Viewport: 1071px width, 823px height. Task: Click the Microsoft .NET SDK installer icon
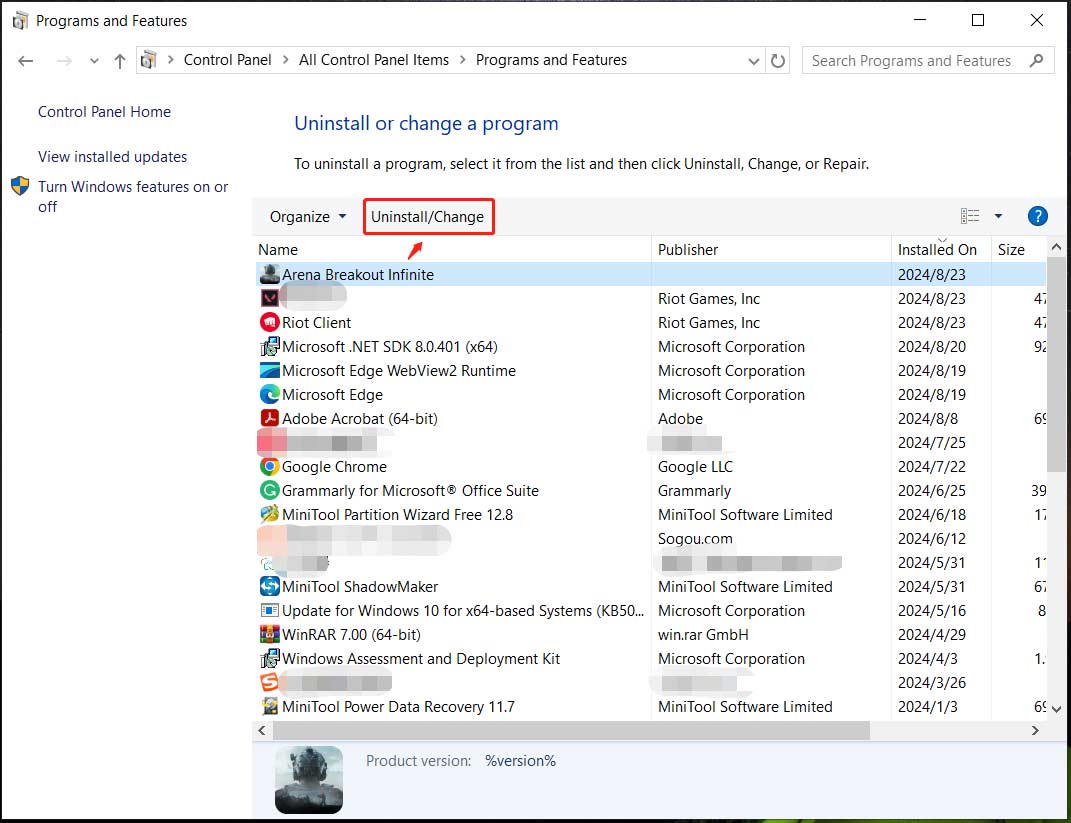(270, 346)
